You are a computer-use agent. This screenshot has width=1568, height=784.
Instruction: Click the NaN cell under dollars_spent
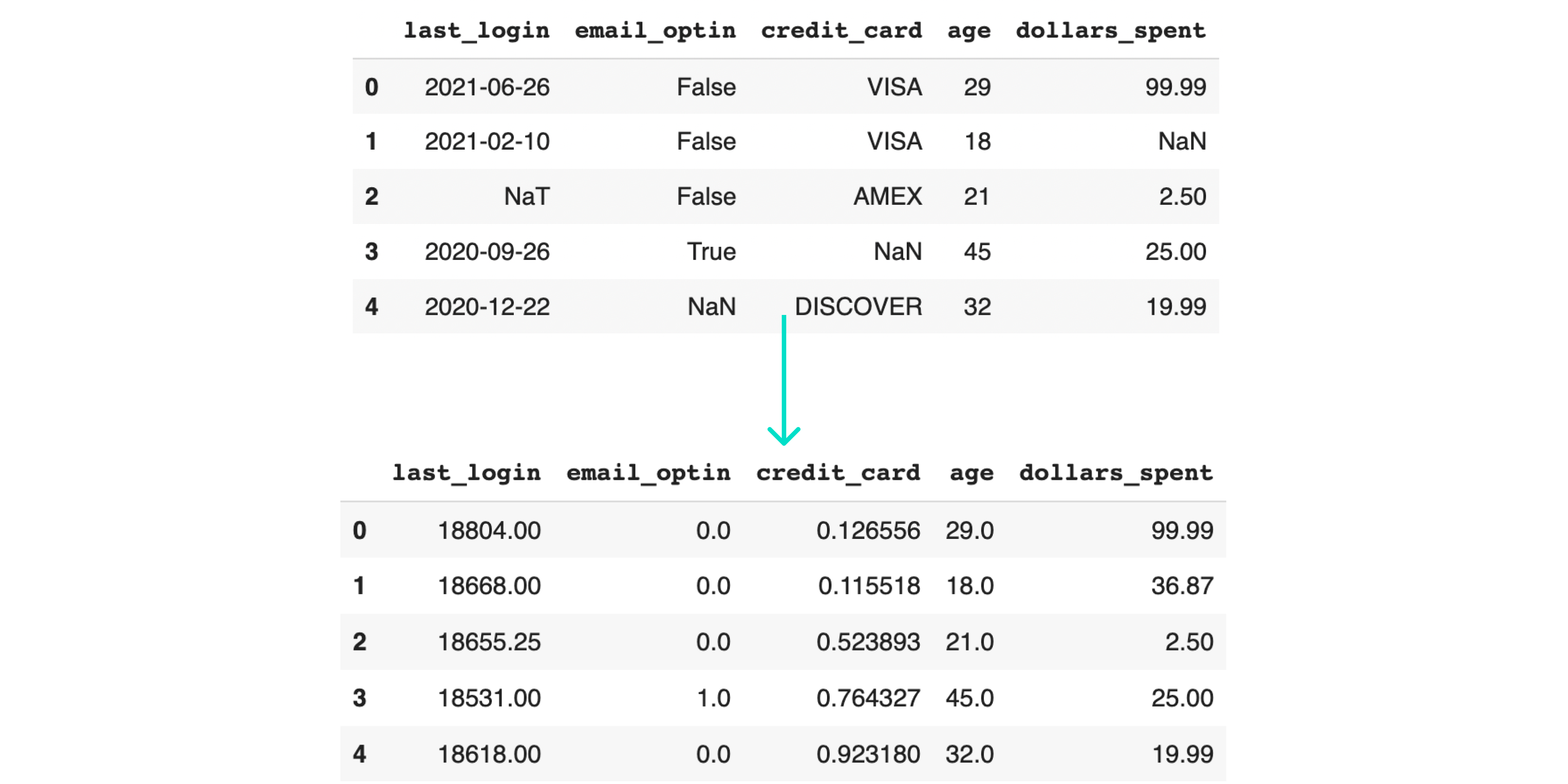[x=1181, y=141]
